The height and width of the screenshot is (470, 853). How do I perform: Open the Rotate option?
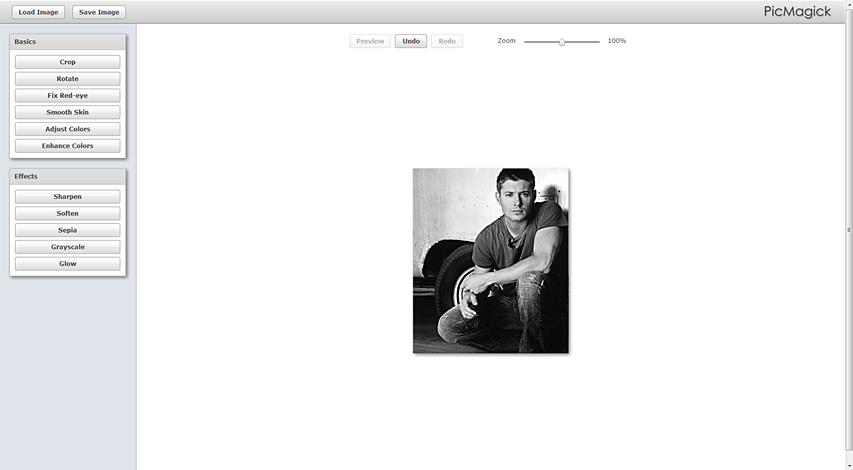point(67,79)
